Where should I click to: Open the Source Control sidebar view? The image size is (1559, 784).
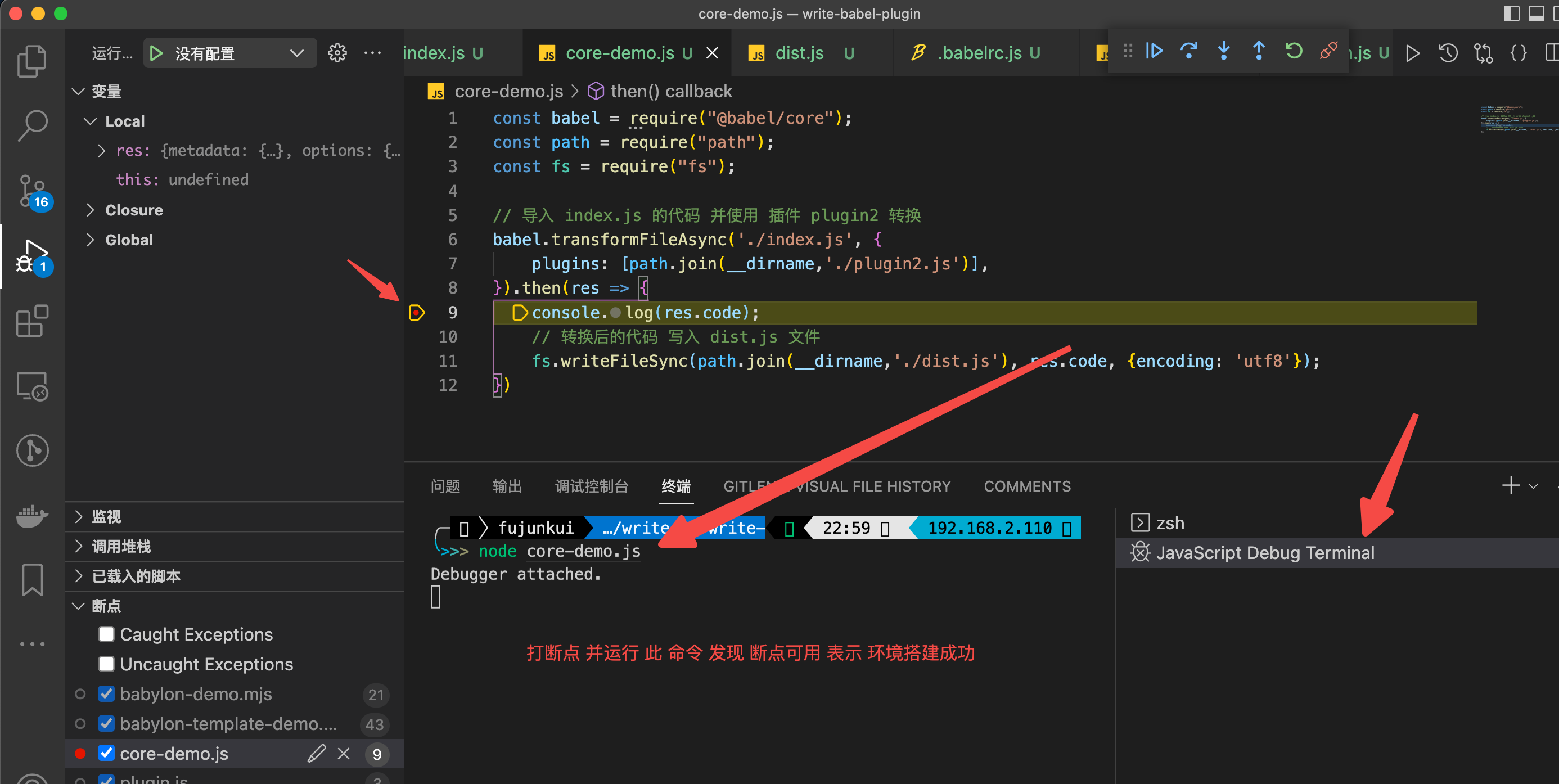32,191
